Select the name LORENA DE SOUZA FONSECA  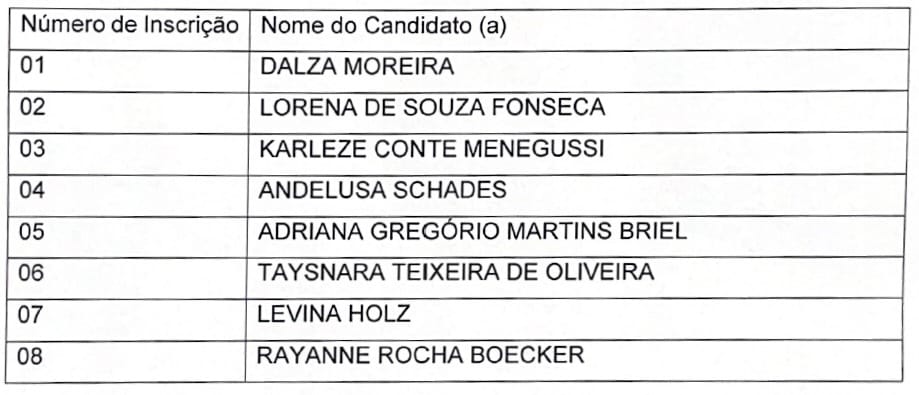(x=433, y=108)
